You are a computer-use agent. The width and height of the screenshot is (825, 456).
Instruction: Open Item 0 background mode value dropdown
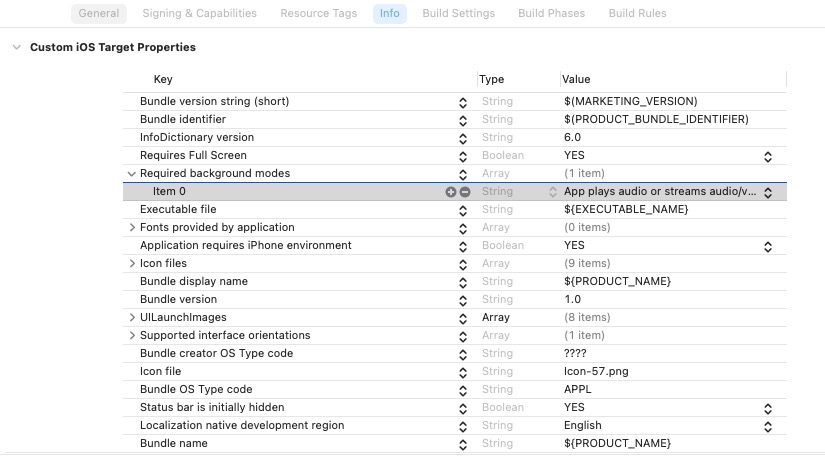768,192
